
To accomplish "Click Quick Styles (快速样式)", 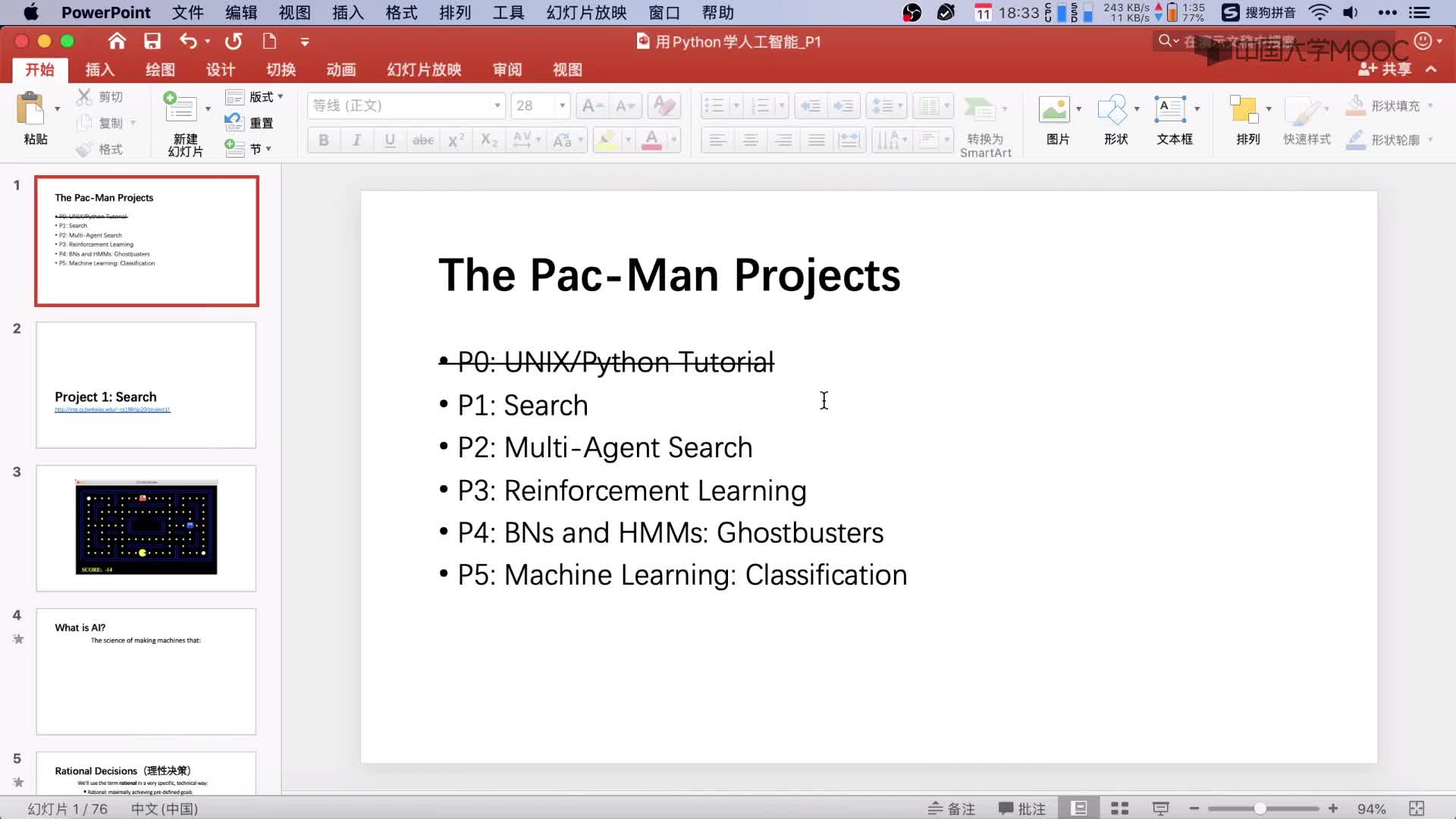I will pos(1306,120).
